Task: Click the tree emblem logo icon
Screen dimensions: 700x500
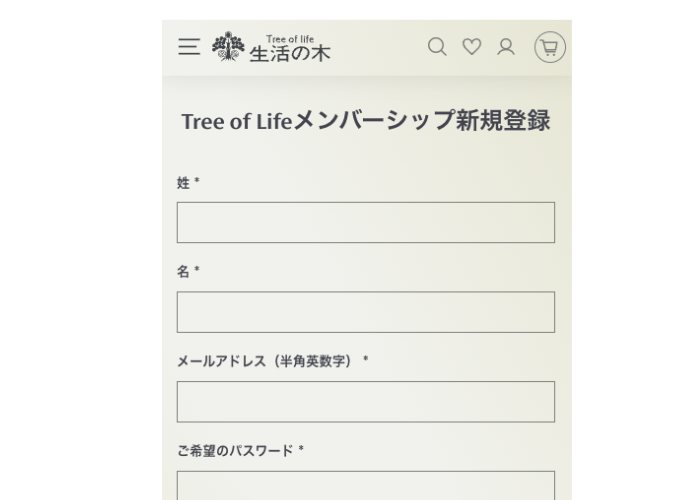Action: [227, 48]
